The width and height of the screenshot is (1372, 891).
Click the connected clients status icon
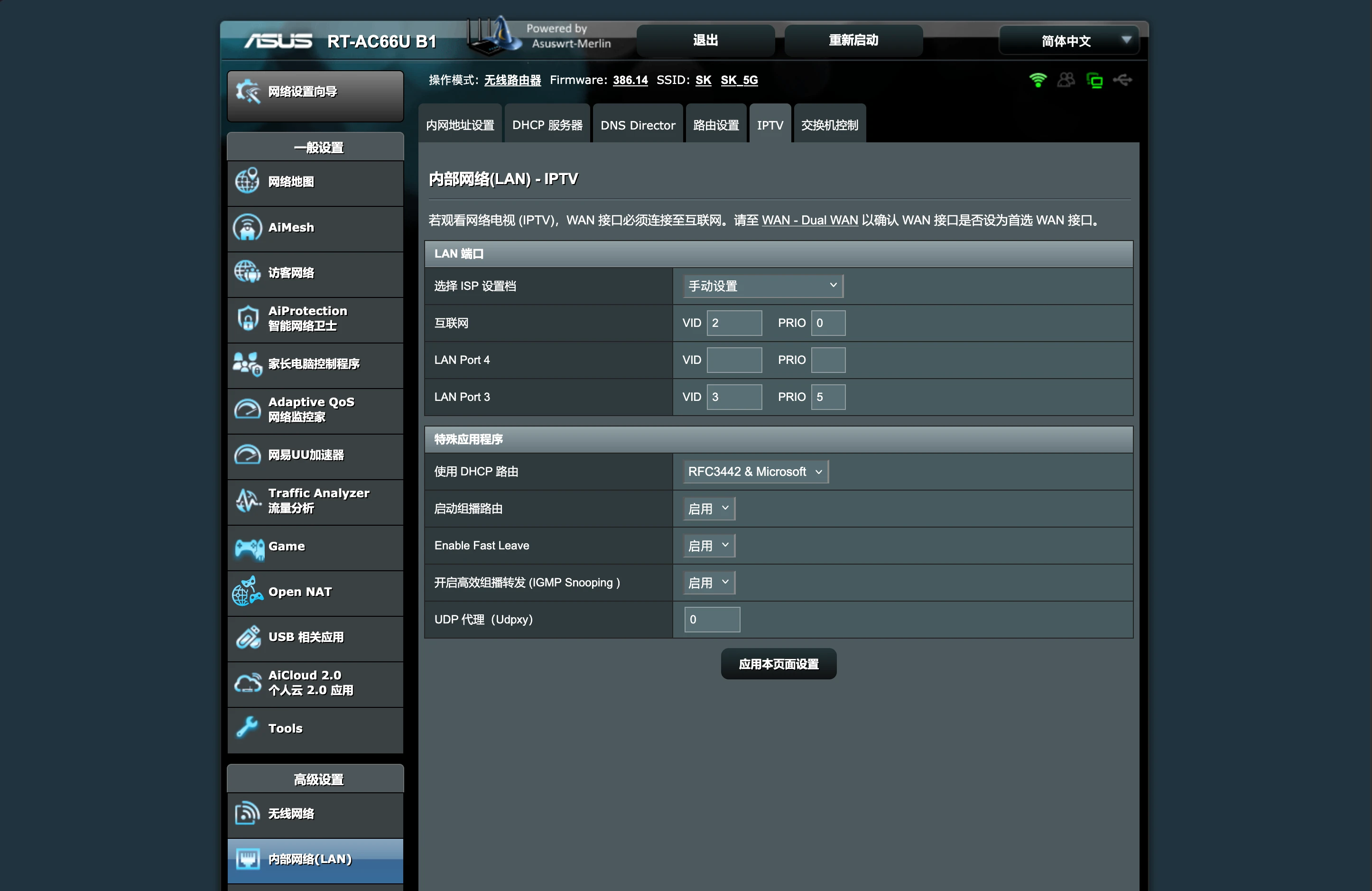pos(1066,80)
